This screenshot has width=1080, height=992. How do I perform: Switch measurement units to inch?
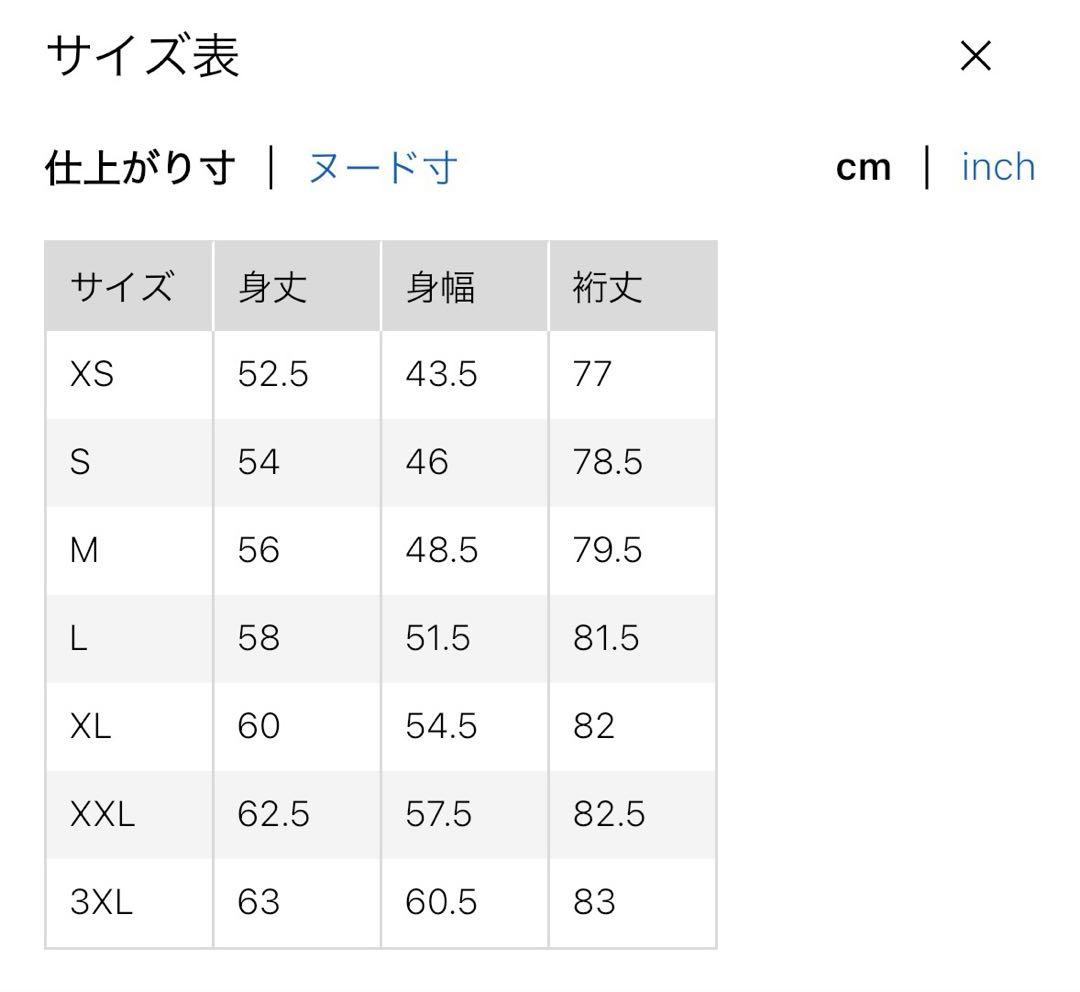click(x=997, y=167)
